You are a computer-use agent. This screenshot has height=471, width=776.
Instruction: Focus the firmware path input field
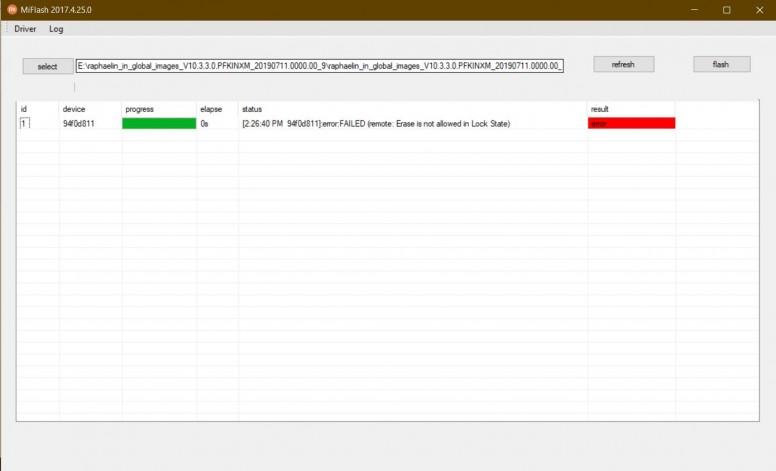[x=320, y=66]
